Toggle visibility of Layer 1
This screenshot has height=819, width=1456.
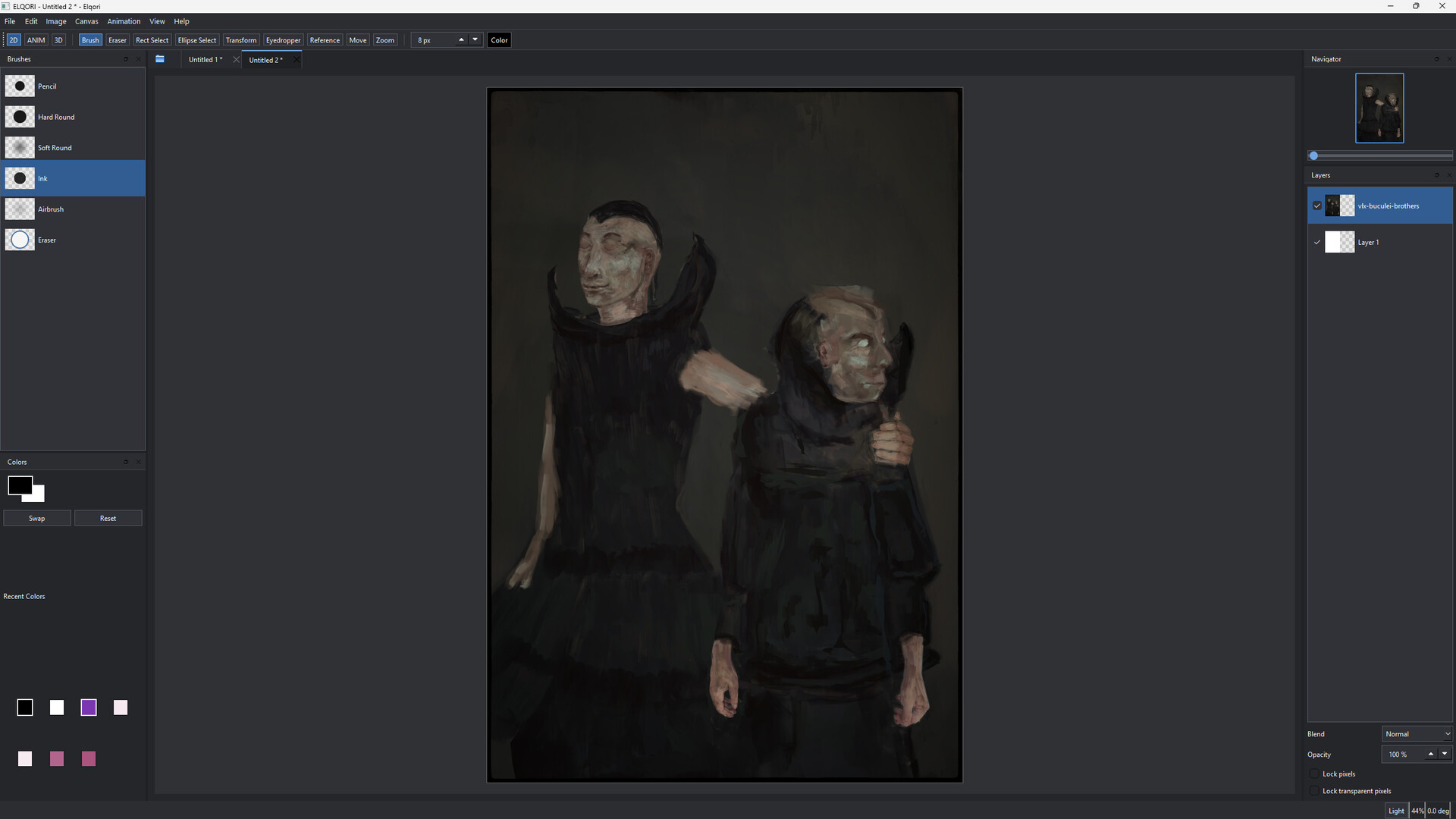tap(1317, 242)
